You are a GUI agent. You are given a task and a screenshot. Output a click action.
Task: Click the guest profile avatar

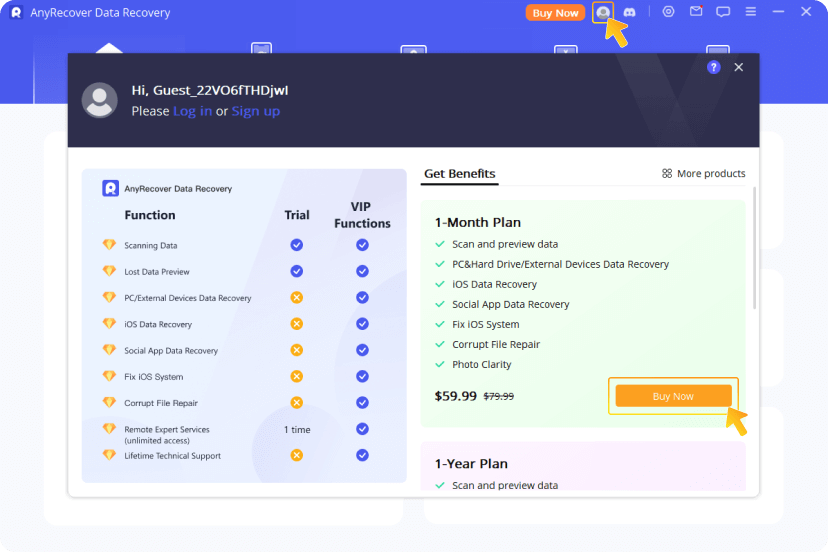coord(100,100)
